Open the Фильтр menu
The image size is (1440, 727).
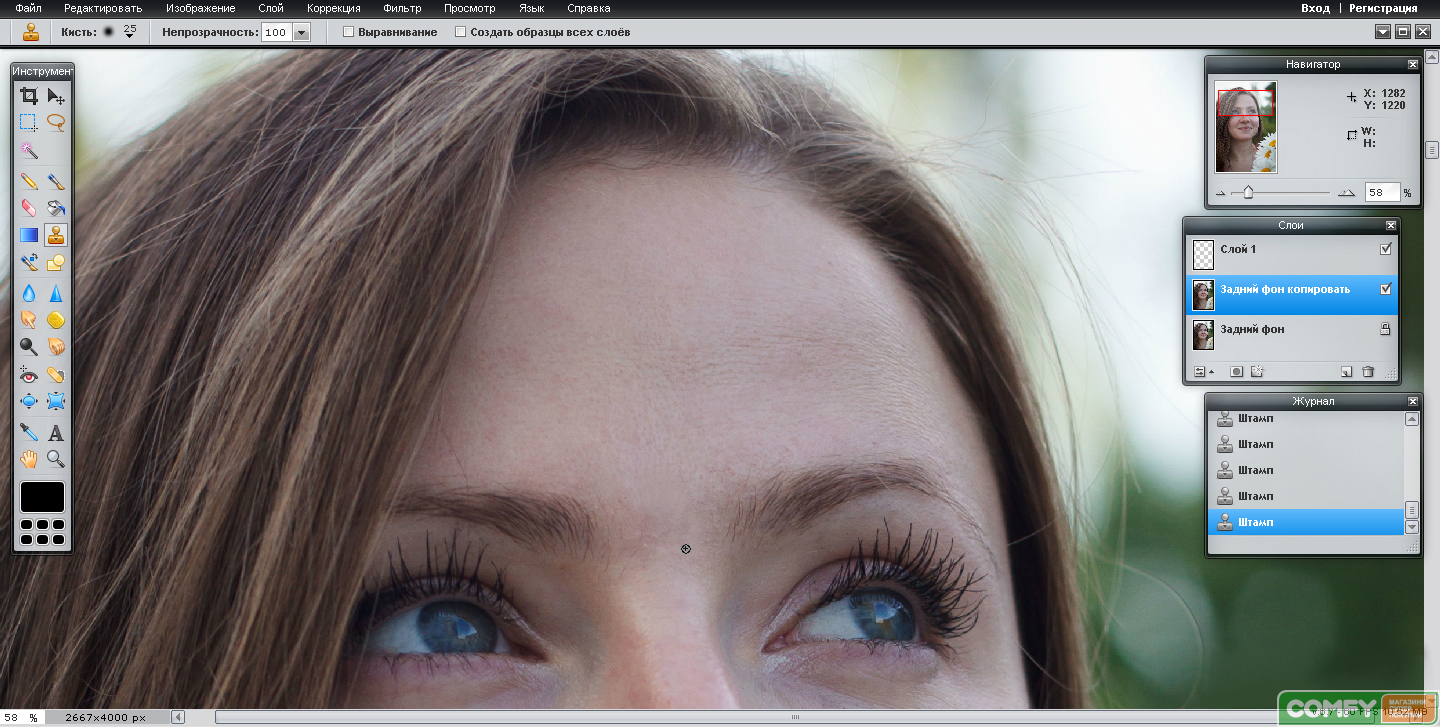point(402,8)
